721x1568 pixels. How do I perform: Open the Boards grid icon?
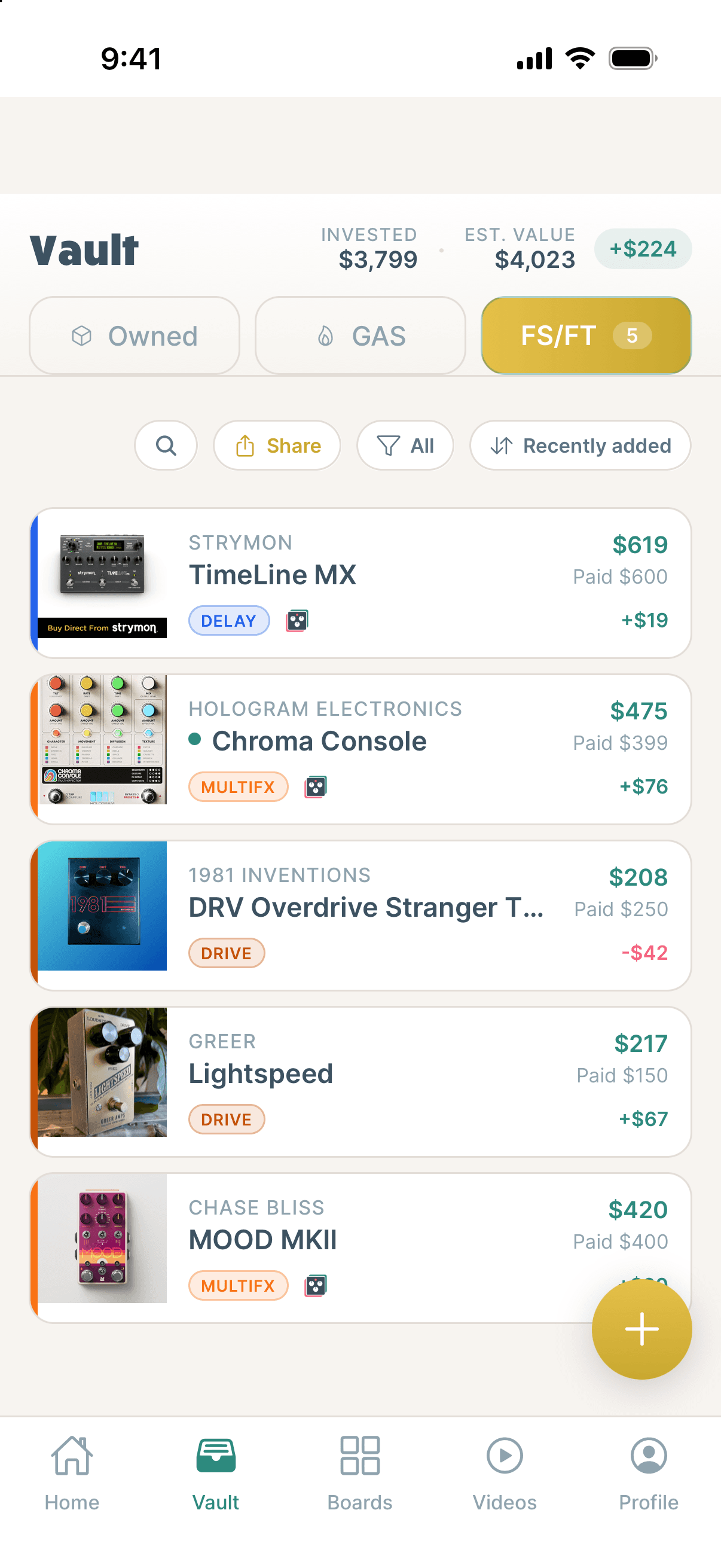pos(359,1456)
